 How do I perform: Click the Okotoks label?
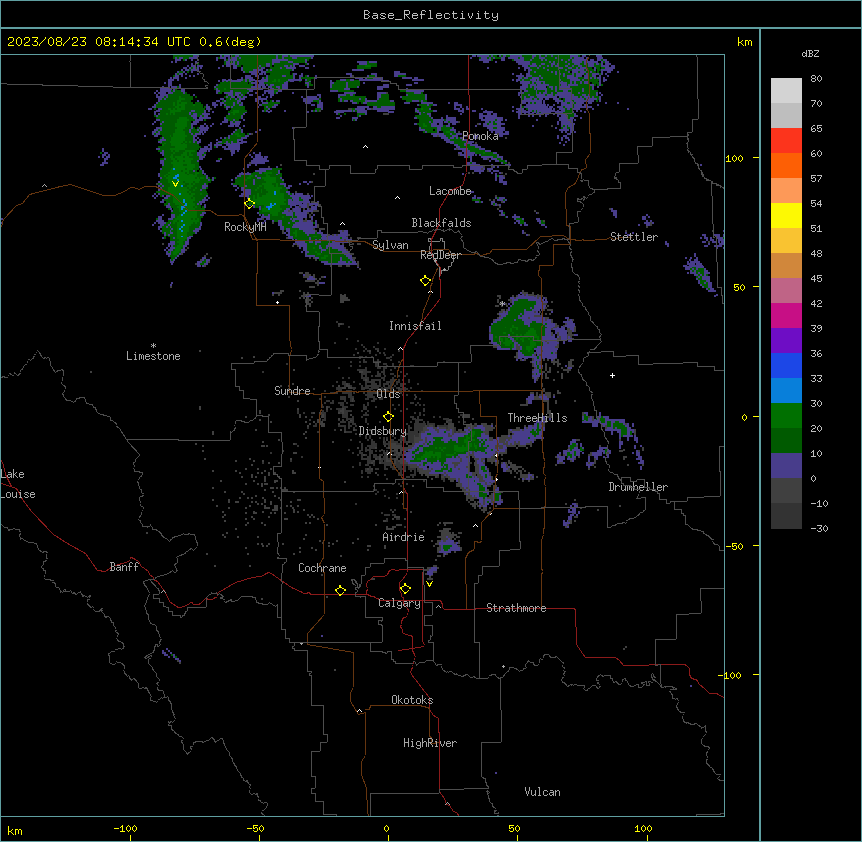pyautogui.click(x=412, y=700)
